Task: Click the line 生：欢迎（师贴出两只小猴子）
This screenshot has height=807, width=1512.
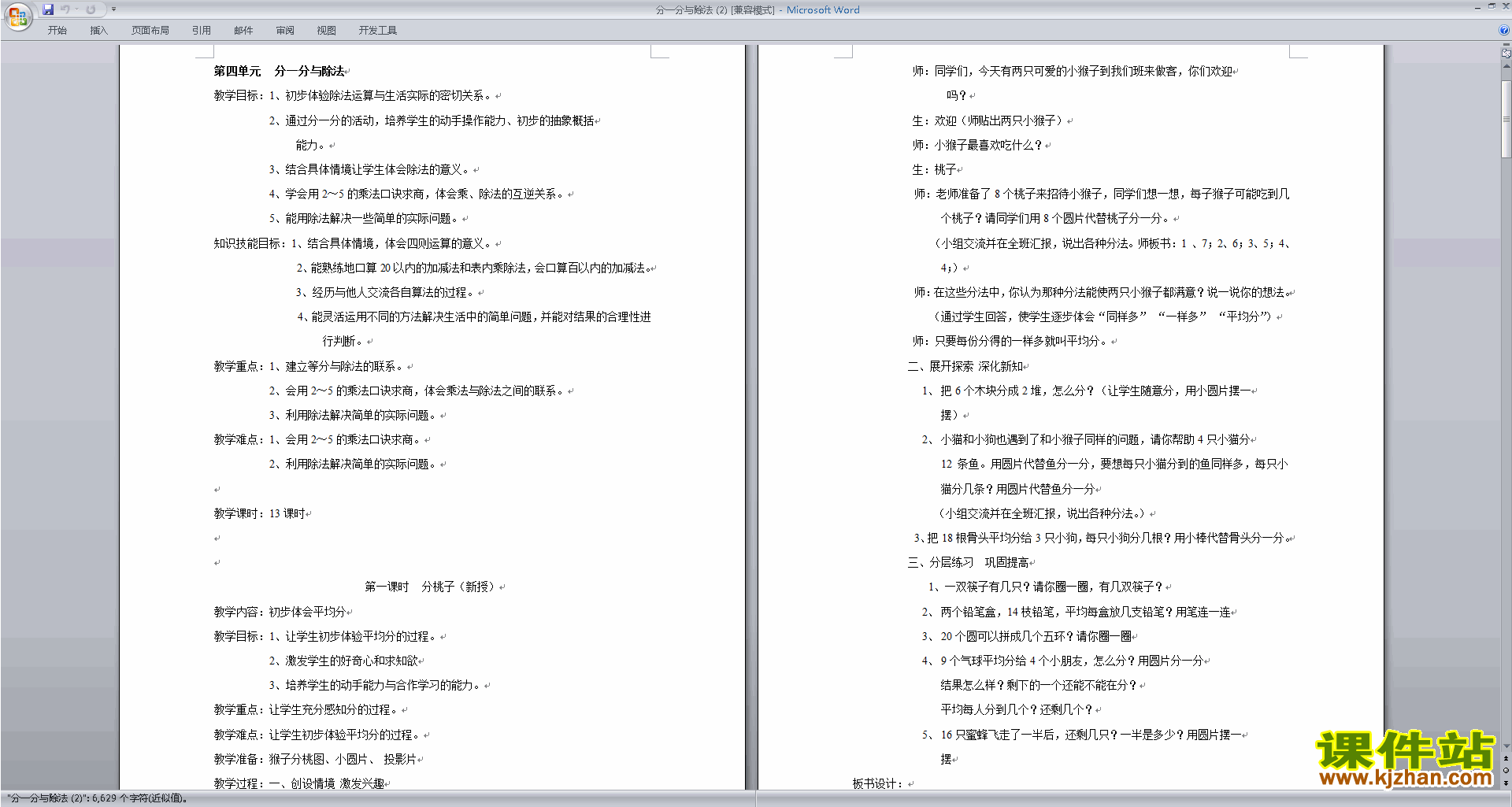Action: pyautogui.click(x=988, y=120)
